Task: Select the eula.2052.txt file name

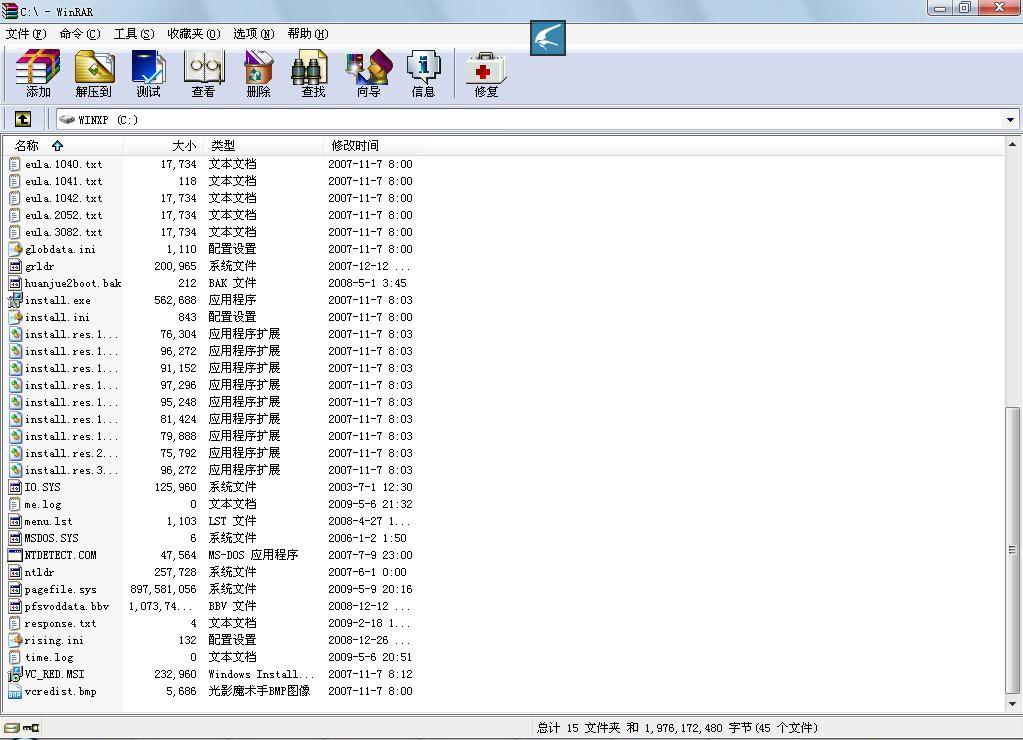Action: (63, 215)
